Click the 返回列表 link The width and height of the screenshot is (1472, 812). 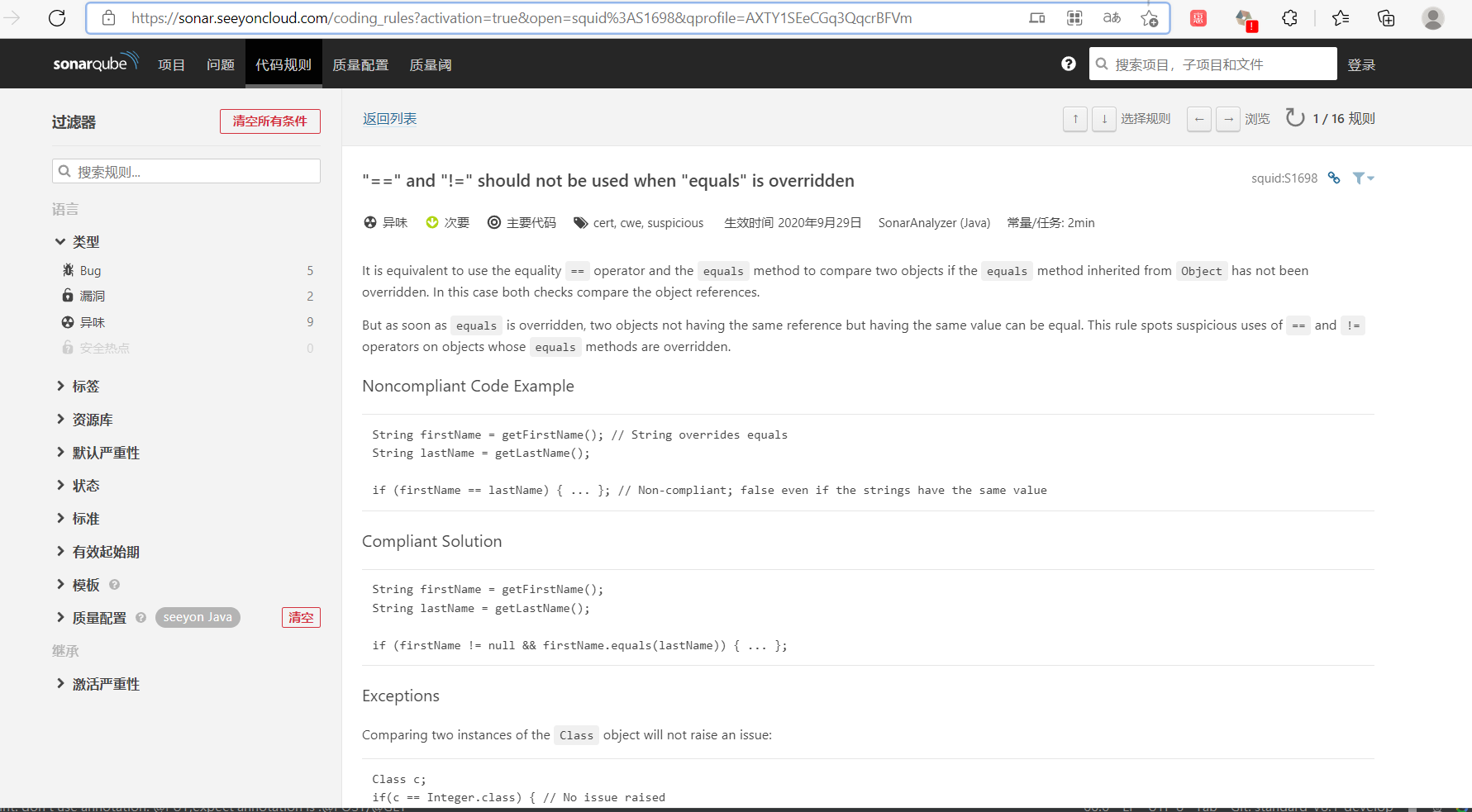pyautogui.click(x=389, y=118)
